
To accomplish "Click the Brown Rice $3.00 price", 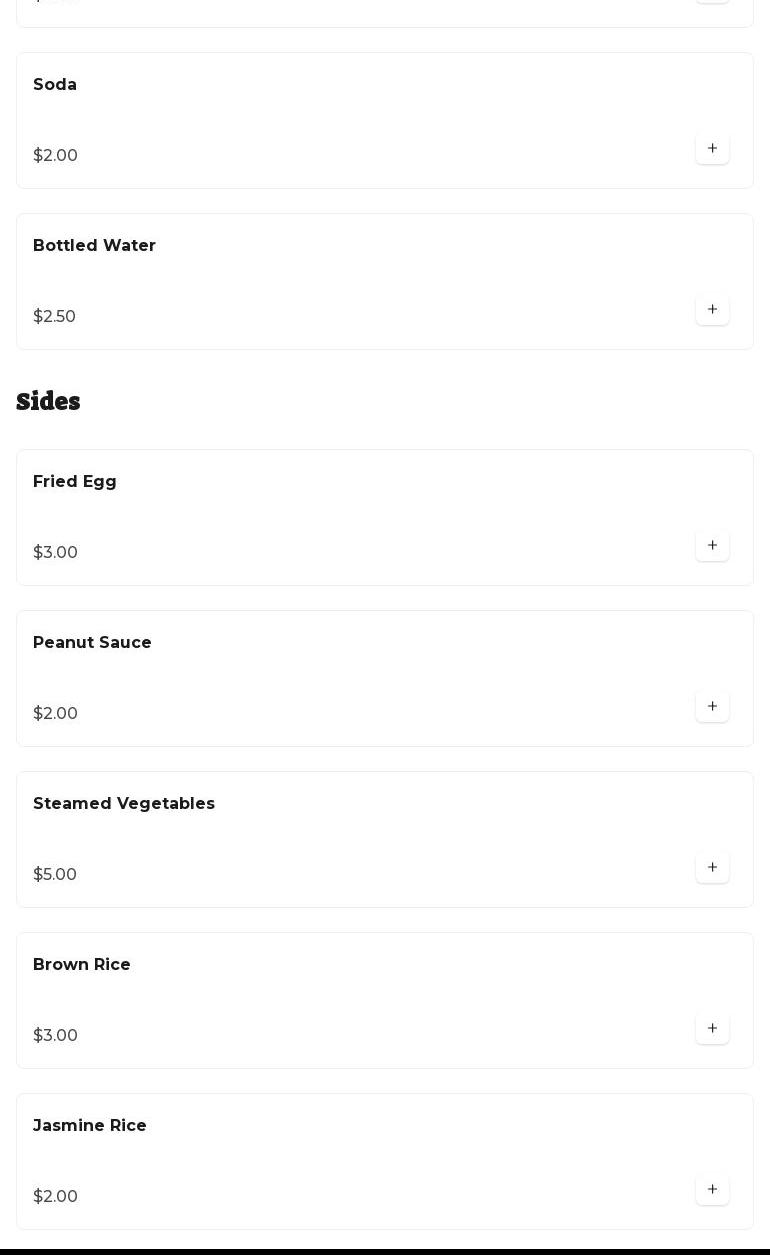I will click(55, 1036).
